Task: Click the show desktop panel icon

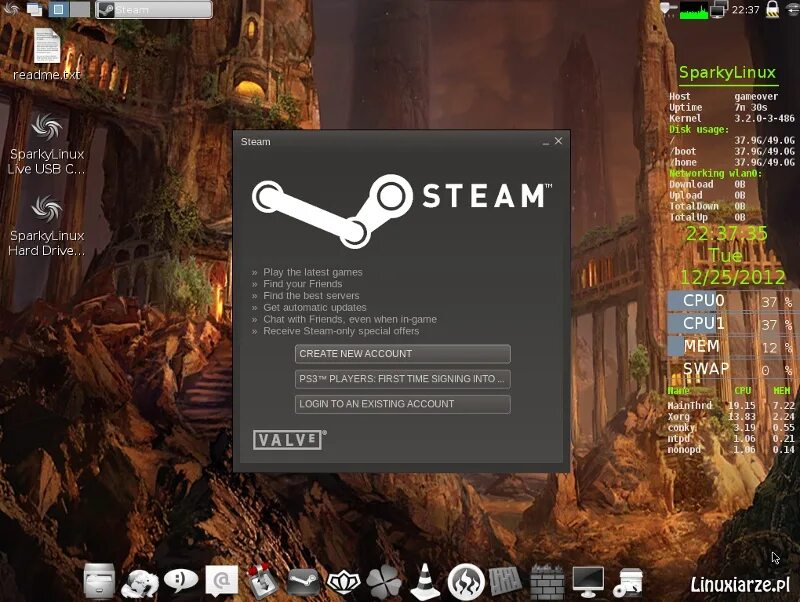Action: tap(34, 9)
